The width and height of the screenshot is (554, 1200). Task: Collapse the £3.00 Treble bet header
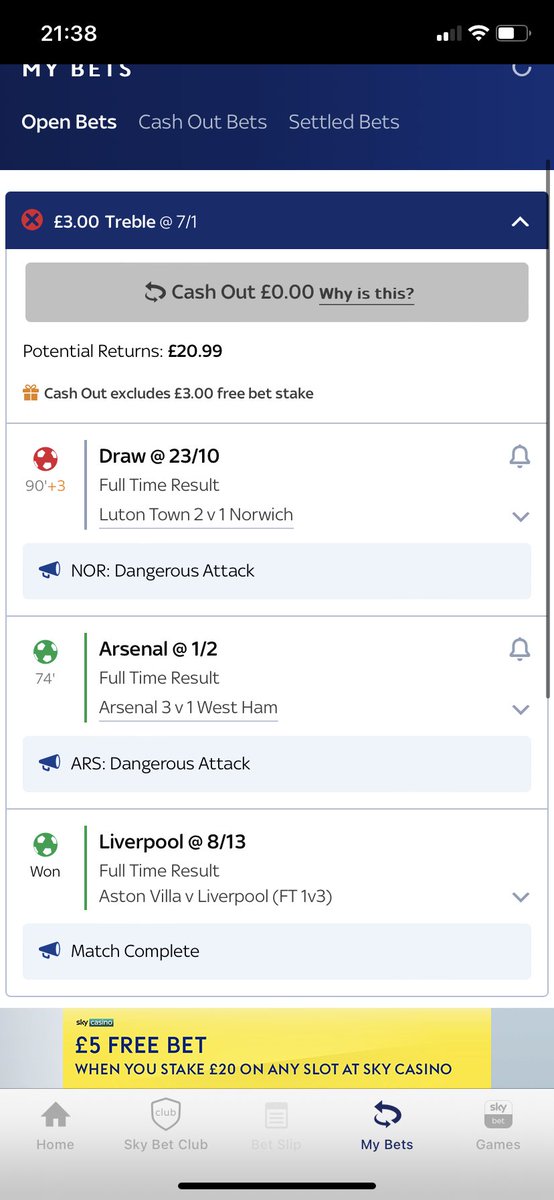[520, 221]
